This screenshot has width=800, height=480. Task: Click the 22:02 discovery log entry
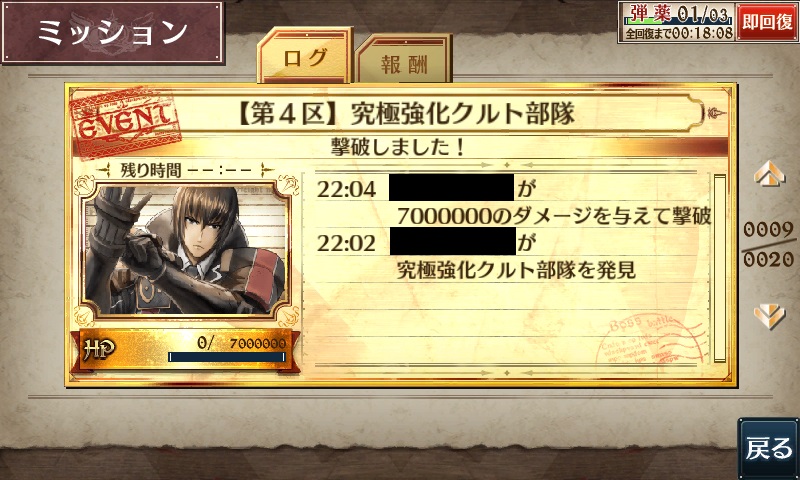(x=512, y=256)
